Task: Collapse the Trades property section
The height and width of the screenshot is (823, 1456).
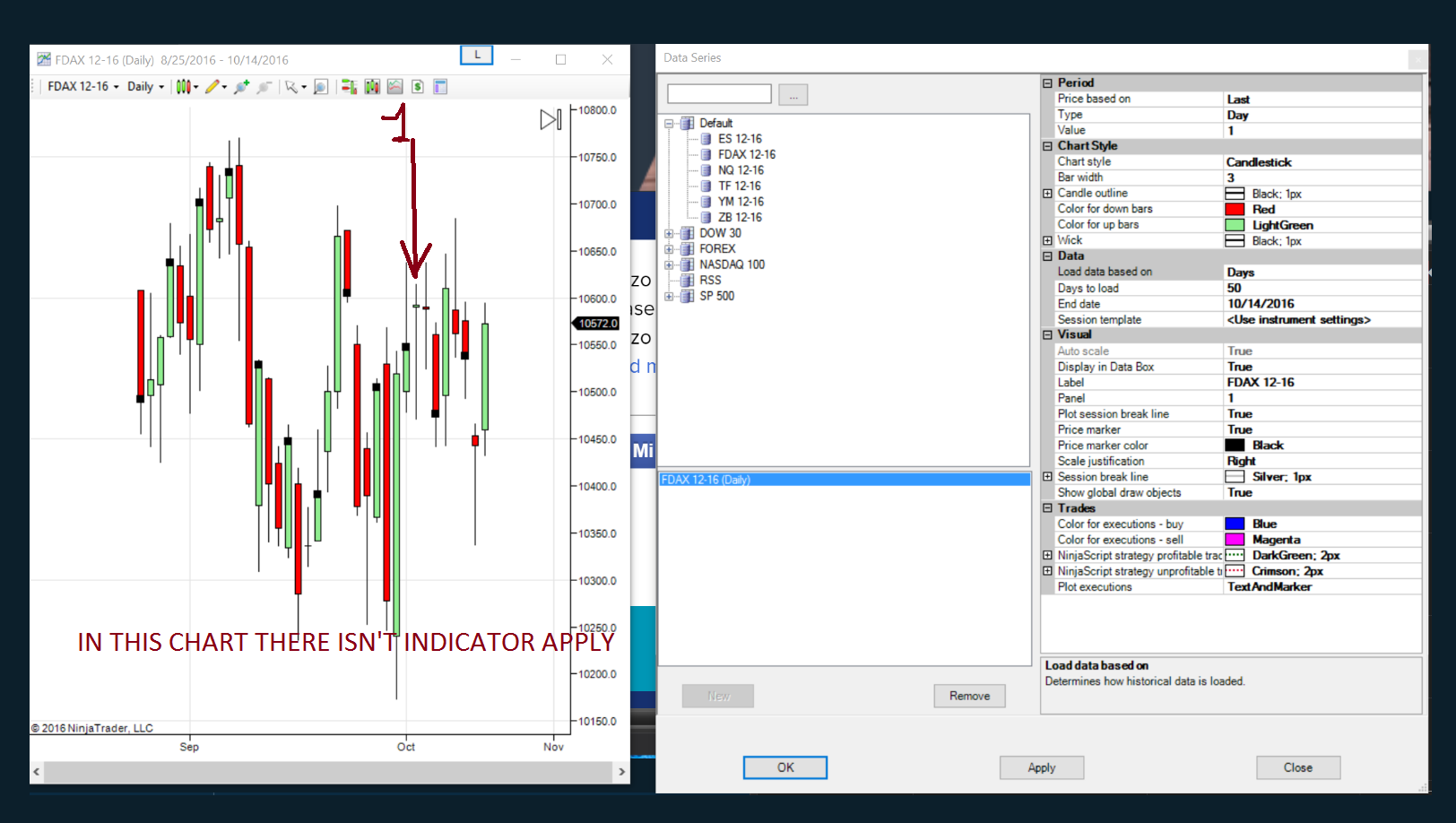Action: 1047,508
